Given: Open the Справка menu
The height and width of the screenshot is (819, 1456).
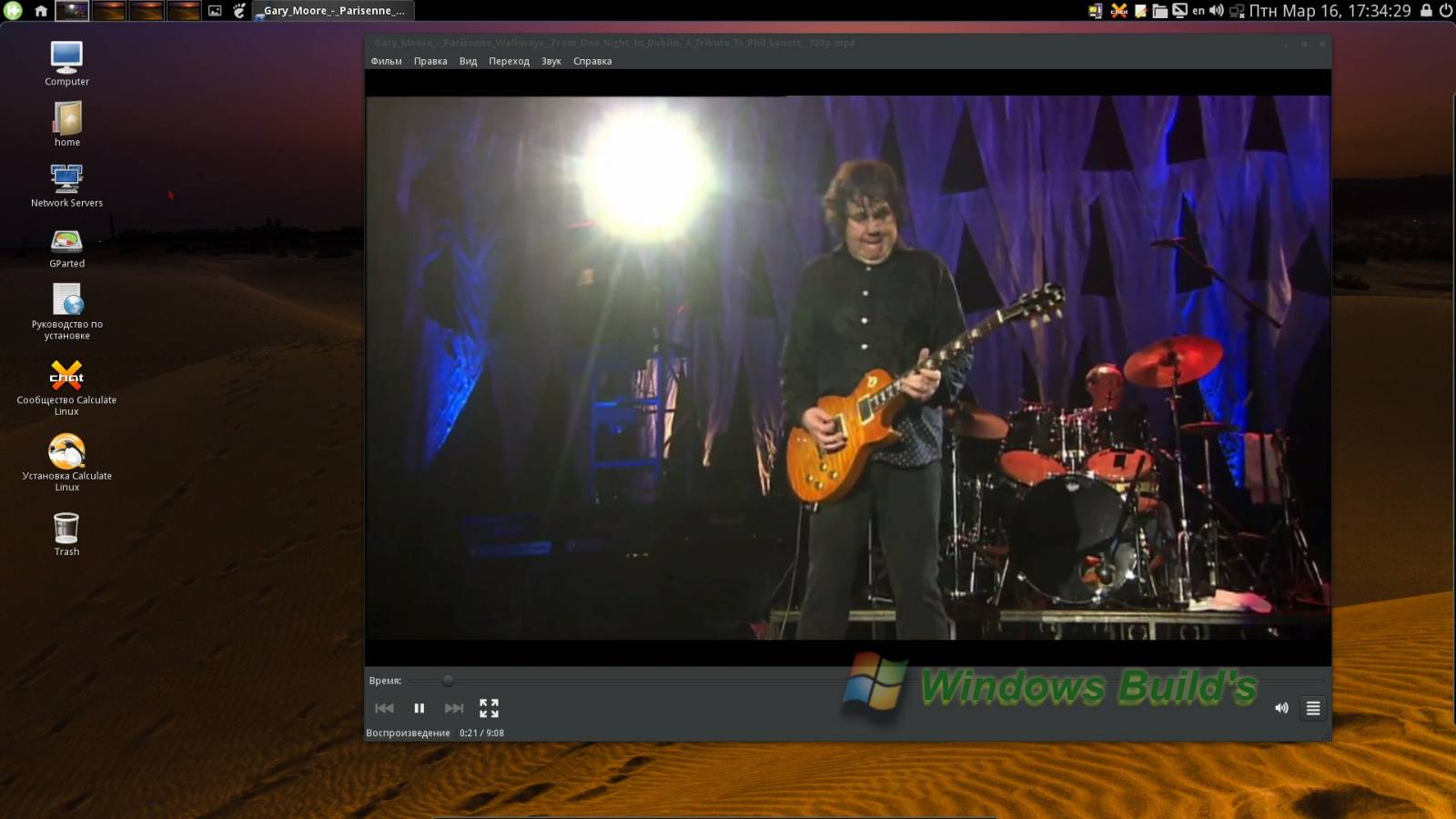Looking at the screenshot, I should pyautogui.click(x=592, y=61).
